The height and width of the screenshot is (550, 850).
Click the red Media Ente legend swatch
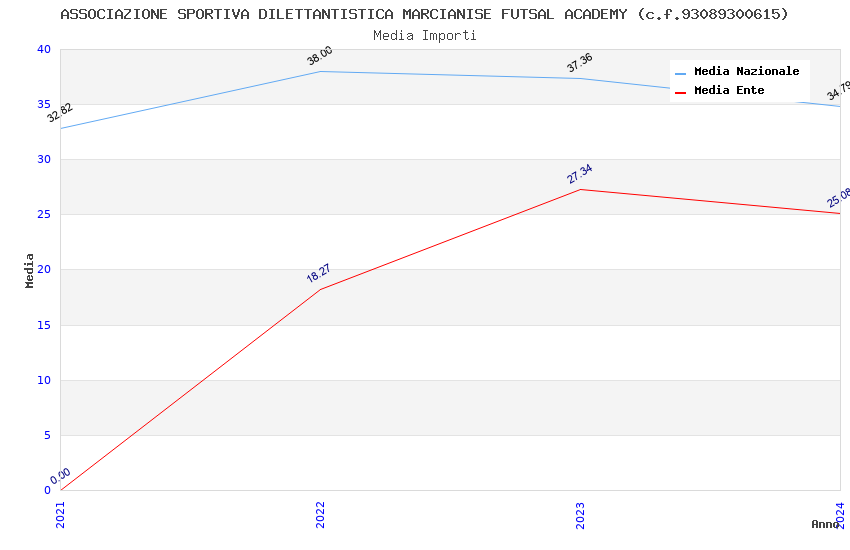pyautogui.click(x=681, y=92)
